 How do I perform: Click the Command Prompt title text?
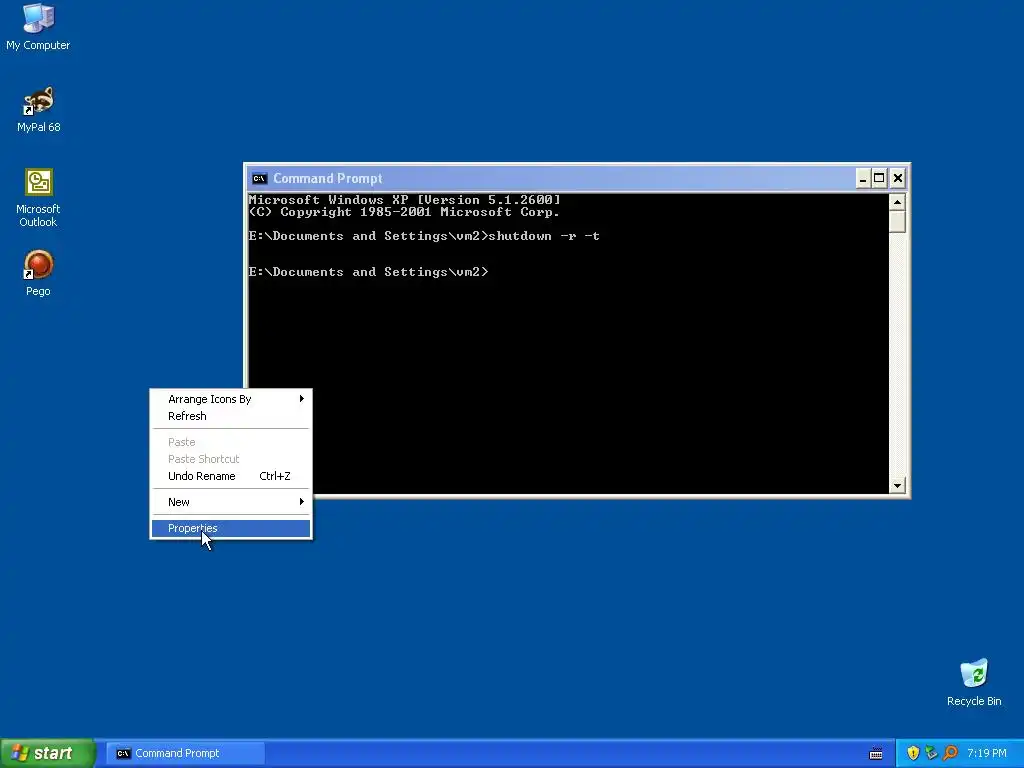pyautogui.click(x=327, y=178)
